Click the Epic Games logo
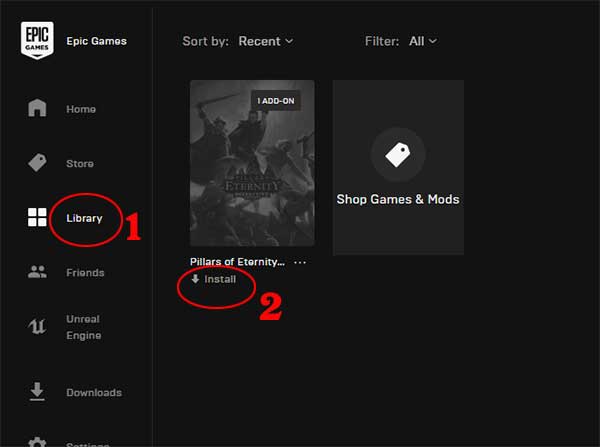Viewport: 600px width, 447px height. 37,41
